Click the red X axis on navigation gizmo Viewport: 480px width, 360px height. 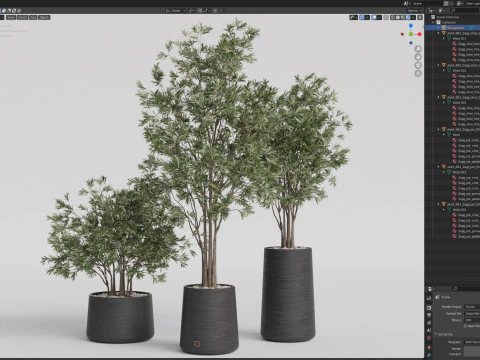[x=419, y=34]
